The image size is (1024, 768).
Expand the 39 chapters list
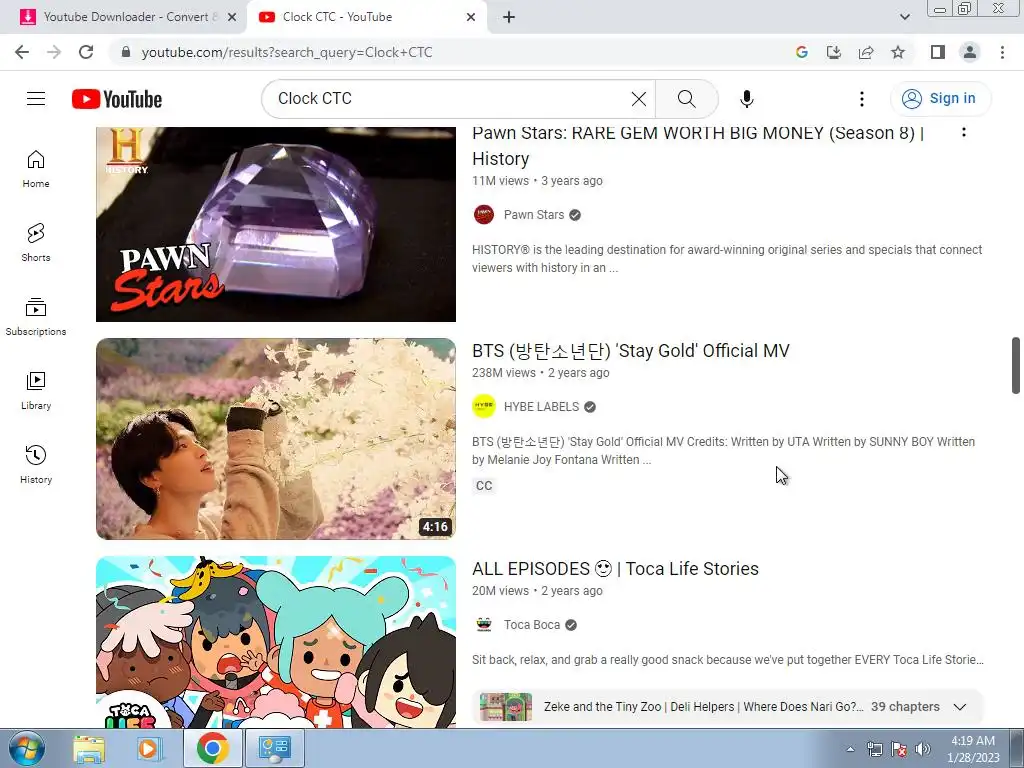[959, 707]
